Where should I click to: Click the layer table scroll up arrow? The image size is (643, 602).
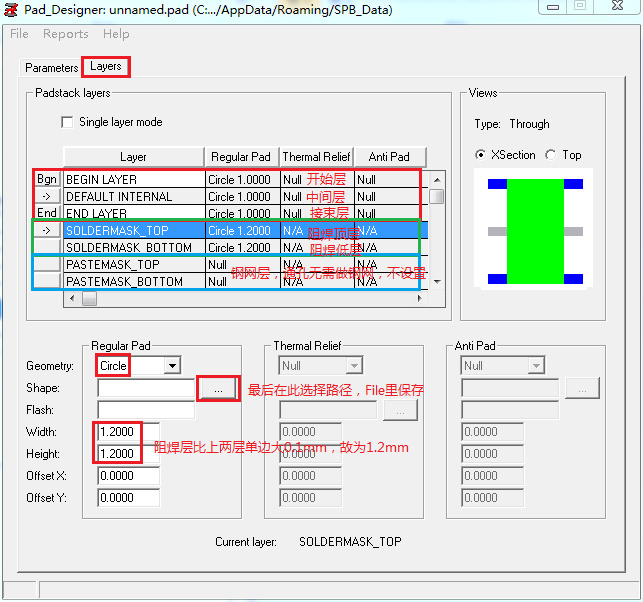pyautogui.click(x=437, y=180)
